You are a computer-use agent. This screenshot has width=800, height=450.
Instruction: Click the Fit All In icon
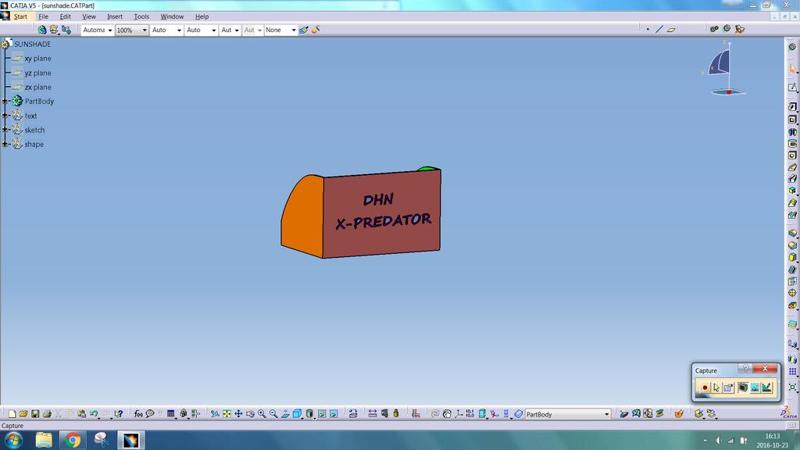(x=227, y=414)
